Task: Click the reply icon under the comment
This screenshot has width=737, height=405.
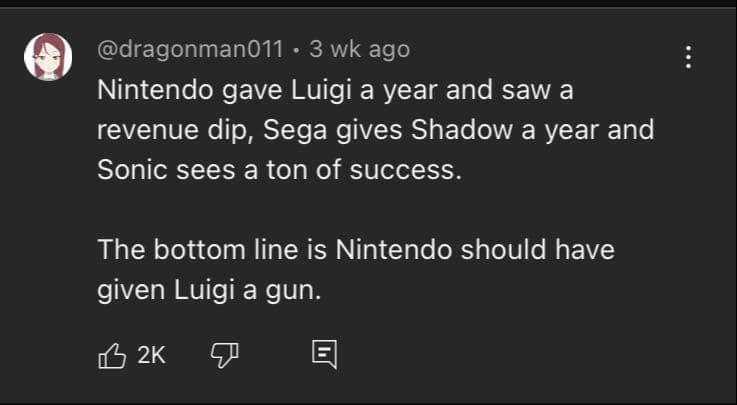Action: tap(324, 354)
